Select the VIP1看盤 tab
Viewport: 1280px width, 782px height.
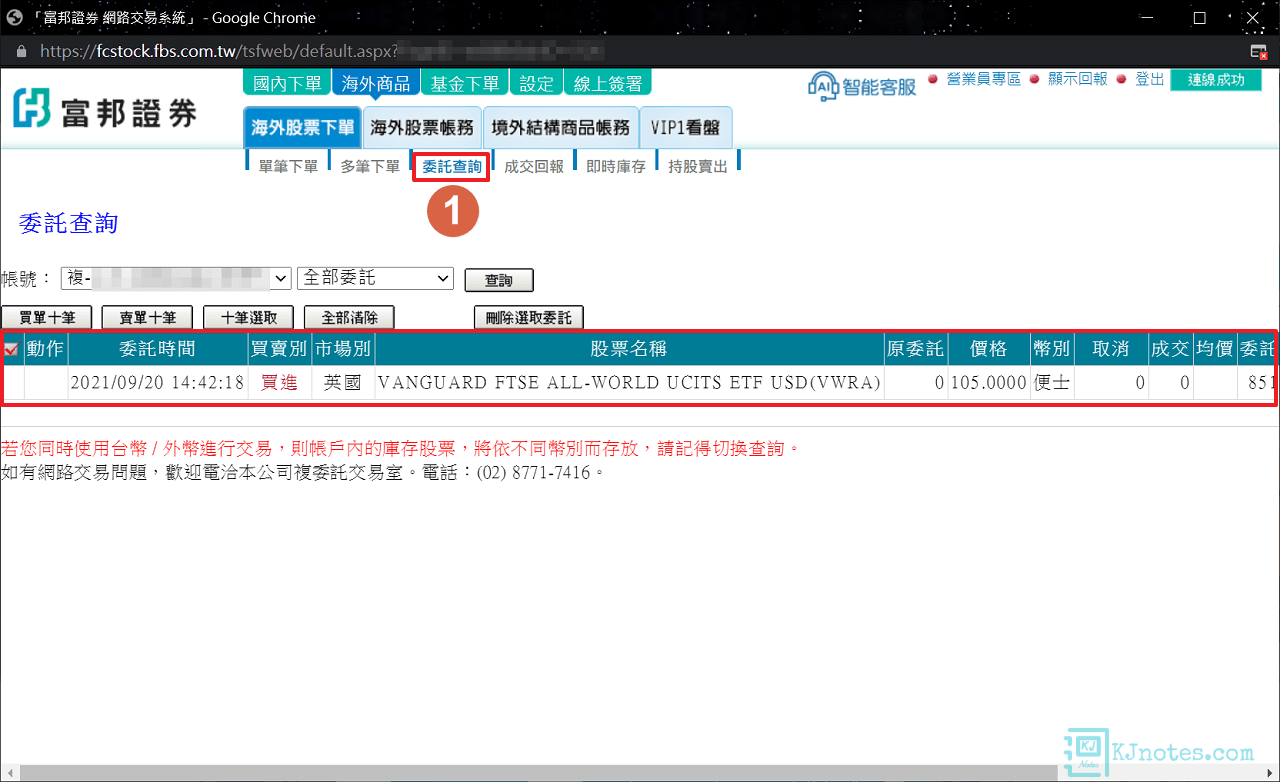pyautogui.click(x=686, y=128)
